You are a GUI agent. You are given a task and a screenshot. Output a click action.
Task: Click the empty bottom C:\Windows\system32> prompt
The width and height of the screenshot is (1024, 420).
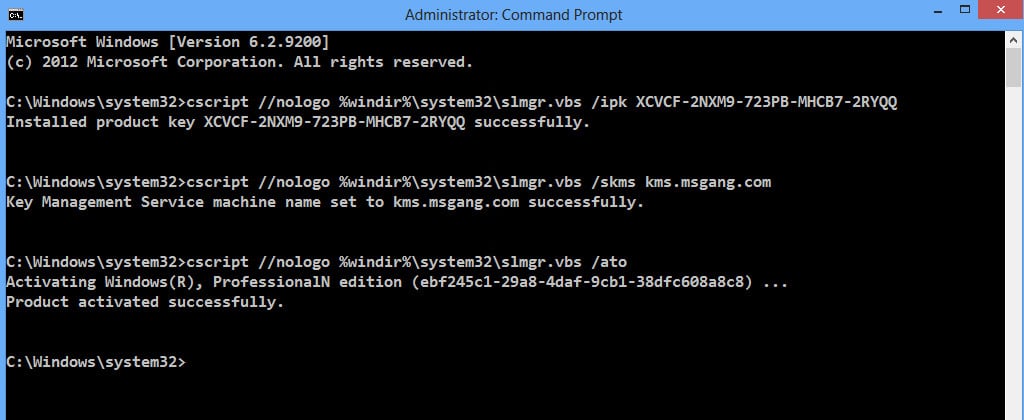(96, 362)
